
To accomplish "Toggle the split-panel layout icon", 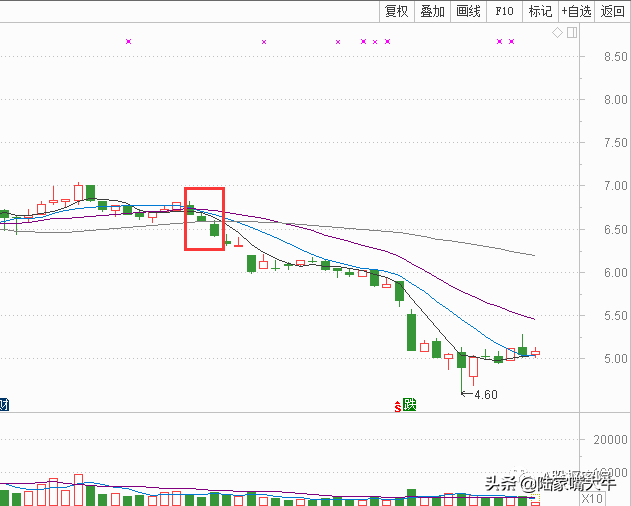I will tap(572, 33).
